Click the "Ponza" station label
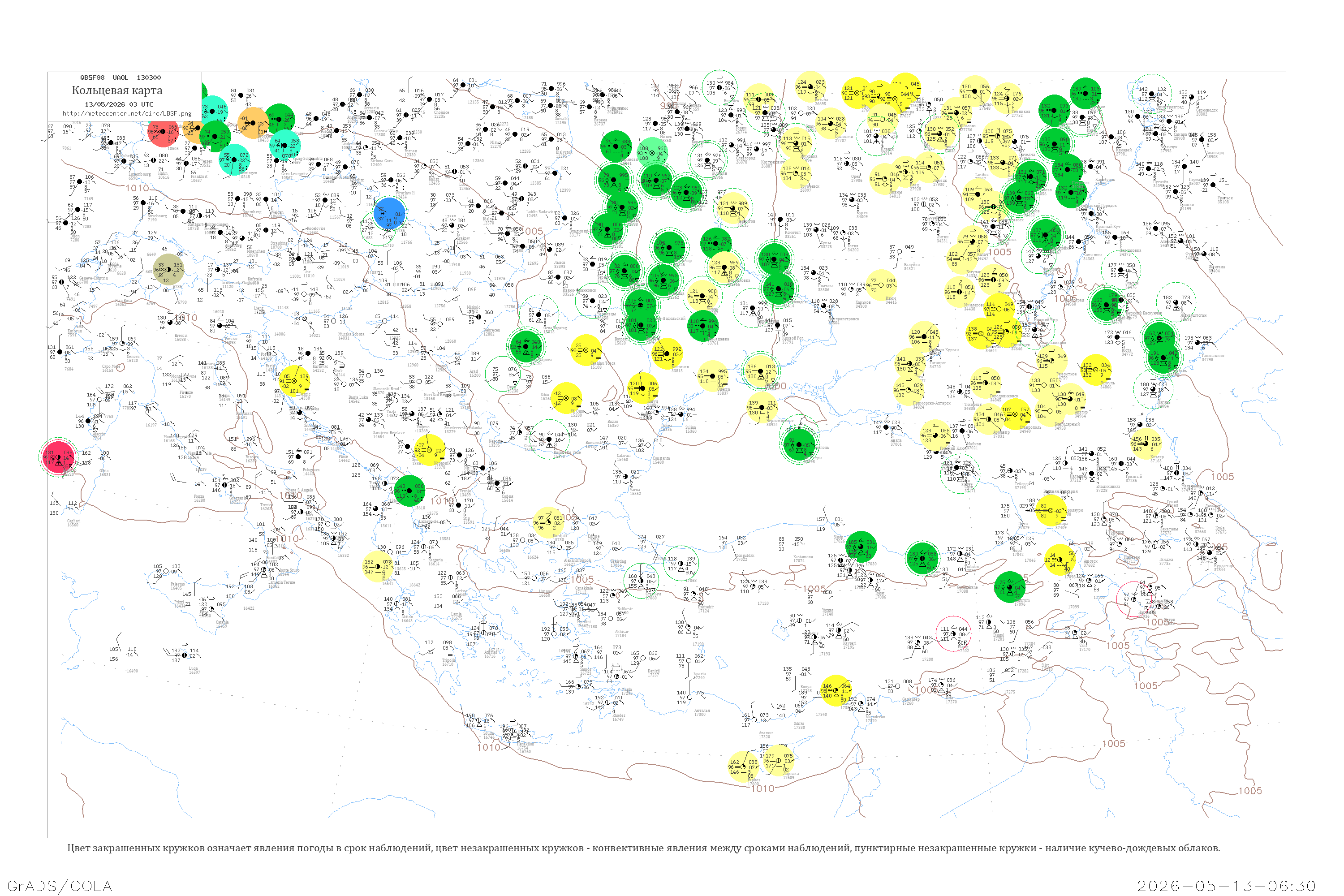 (x=199, y=496)
